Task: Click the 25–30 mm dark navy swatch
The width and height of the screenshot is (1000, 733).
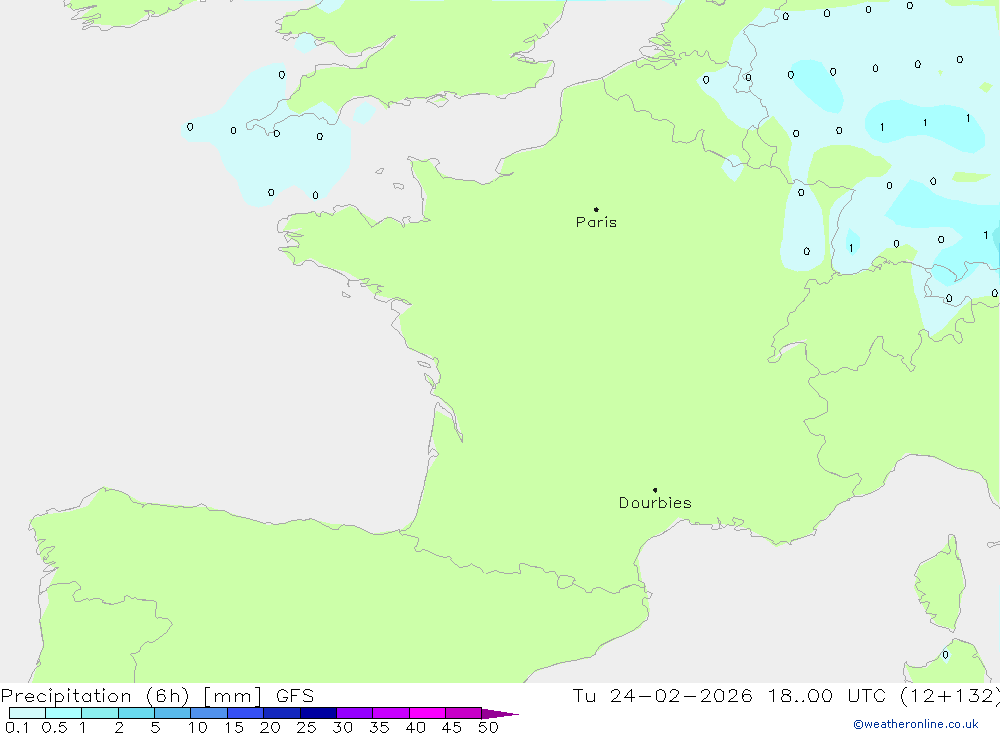Action: click(x=318, y=714)
